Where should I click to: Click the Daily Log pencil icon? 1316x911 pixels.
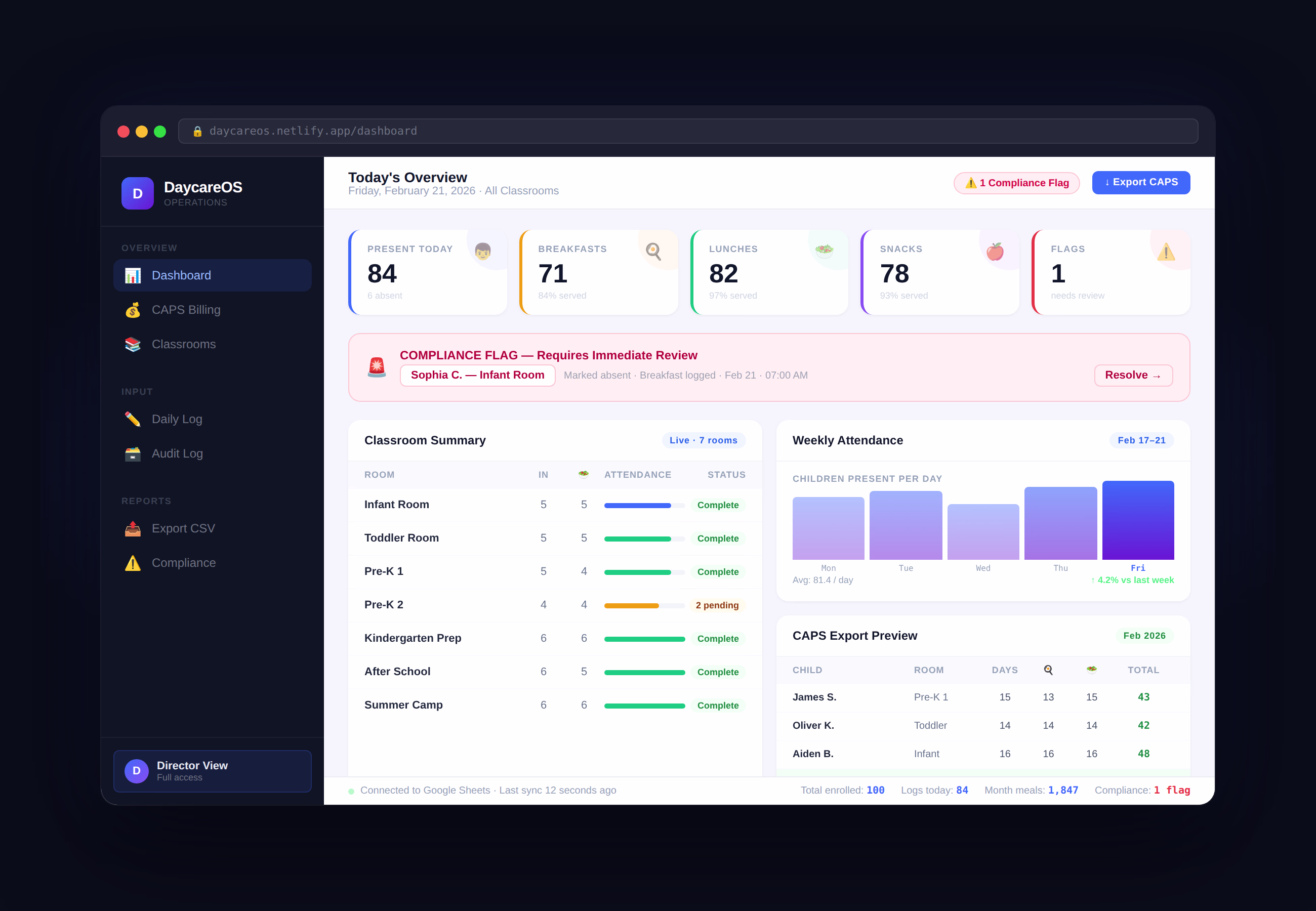133,419
